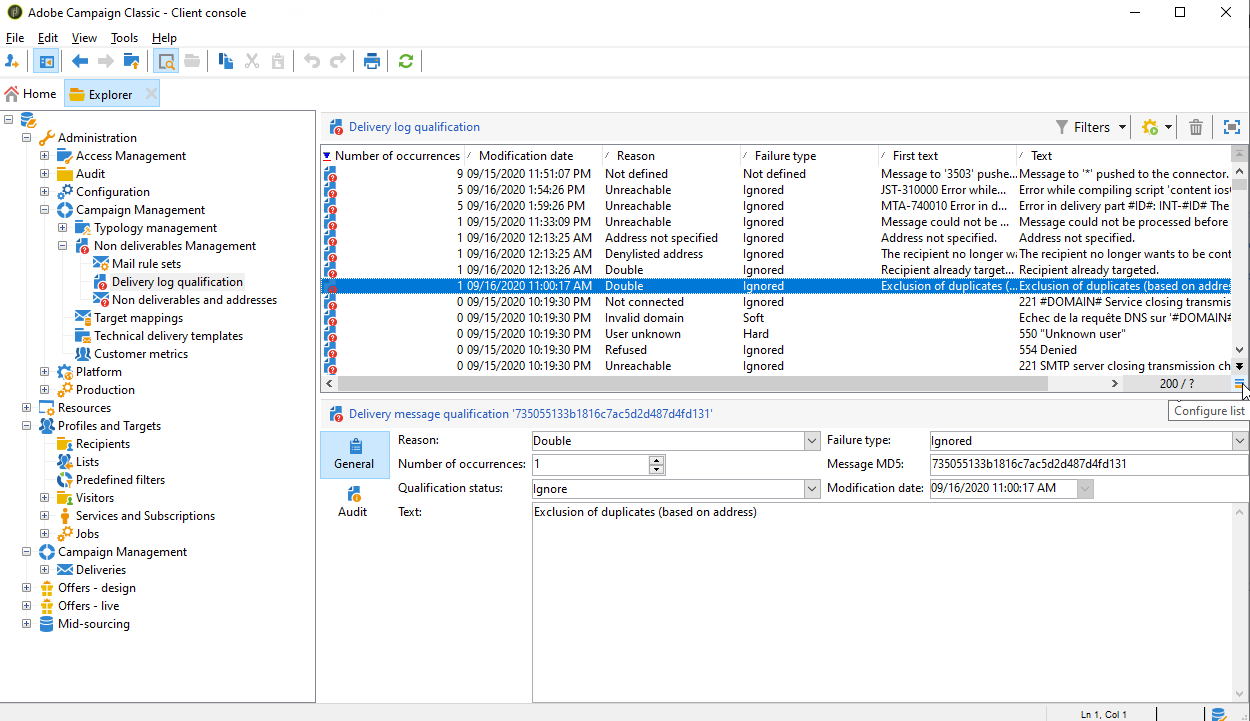Open the Tools menu
This screenshot has width=1250, height=721.
[124, 38]
